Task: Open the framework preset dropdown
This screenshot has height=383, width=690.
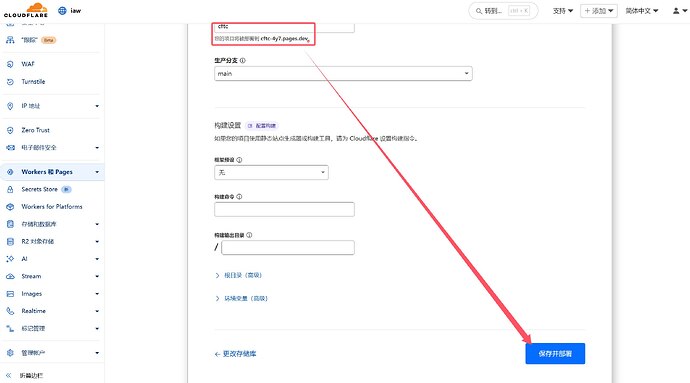Action: [x=271, y=173]
